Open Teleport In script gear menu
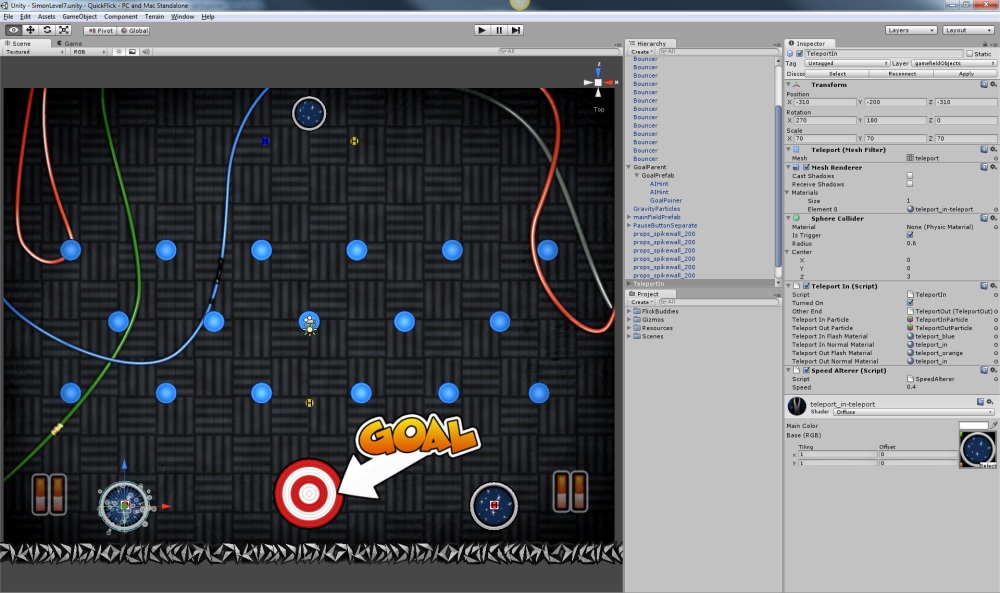 point(993,286)
